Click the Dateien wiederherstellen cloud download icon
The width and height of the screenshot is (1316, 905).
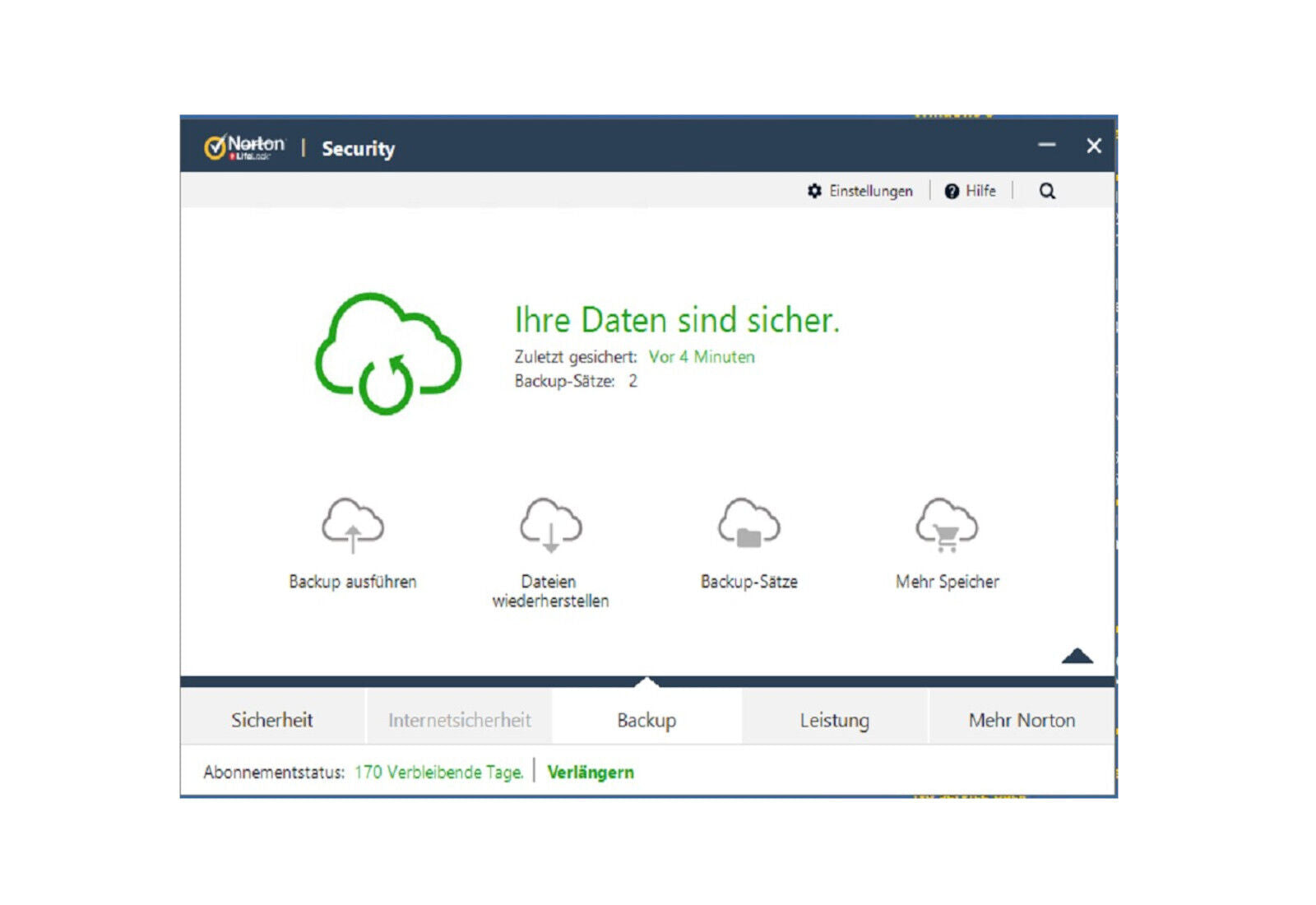pyautogui.click(x=550, y=524)
